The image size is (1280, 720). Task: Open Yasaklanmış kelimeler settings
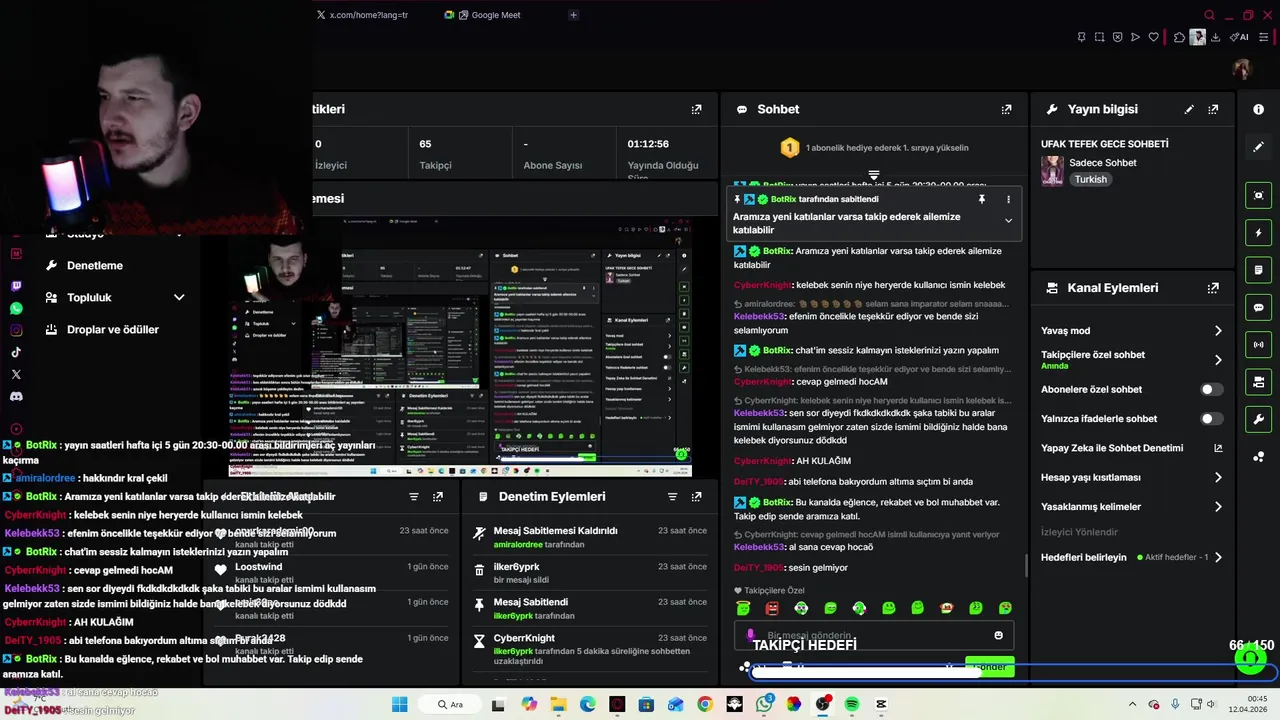(1131, 506)
